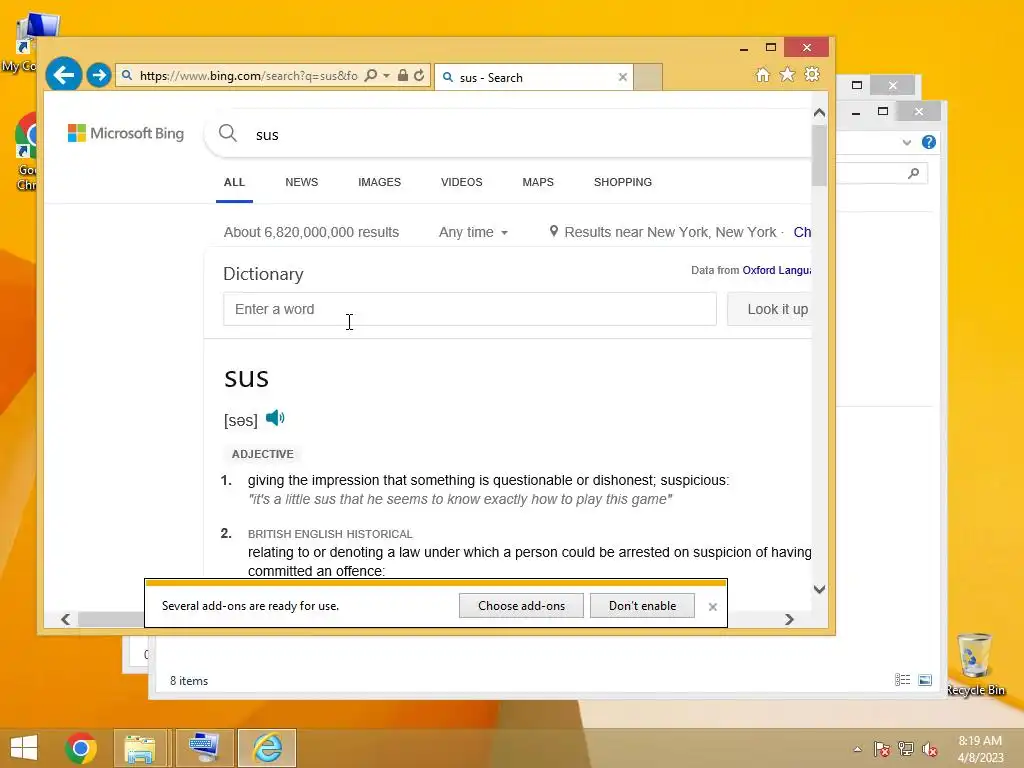Screen dimensions: 1024x768
Task: Open Internet Explorer Tools gear icon
Action: coord(812,74)
